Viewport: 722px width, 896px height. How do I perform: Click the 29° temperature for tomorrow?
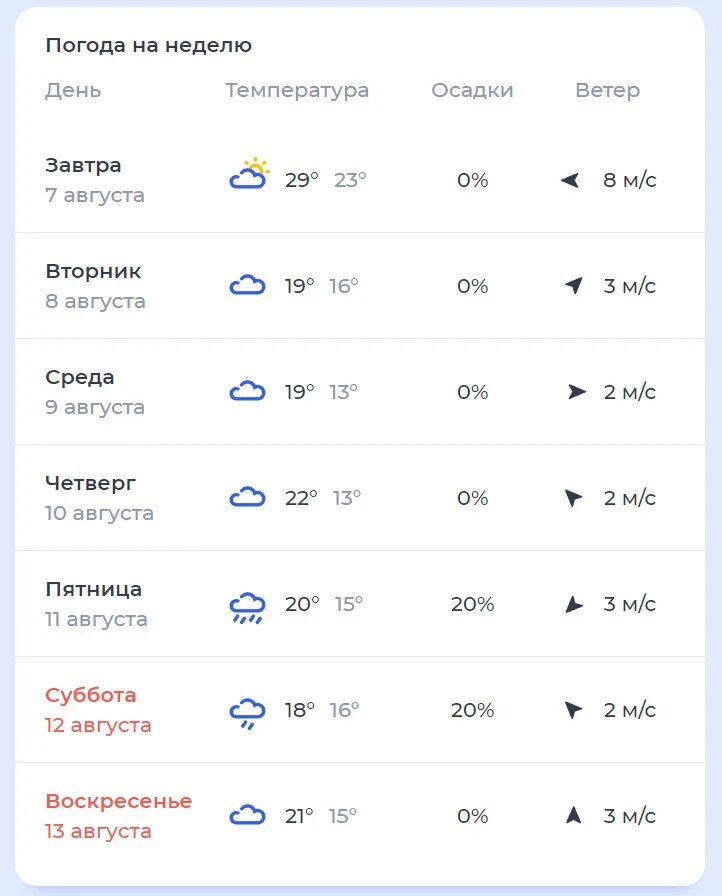point(301,180)
